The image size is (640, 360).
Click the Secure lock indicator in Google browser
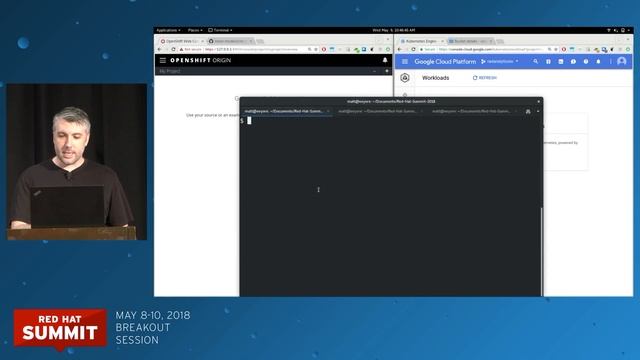428,49
